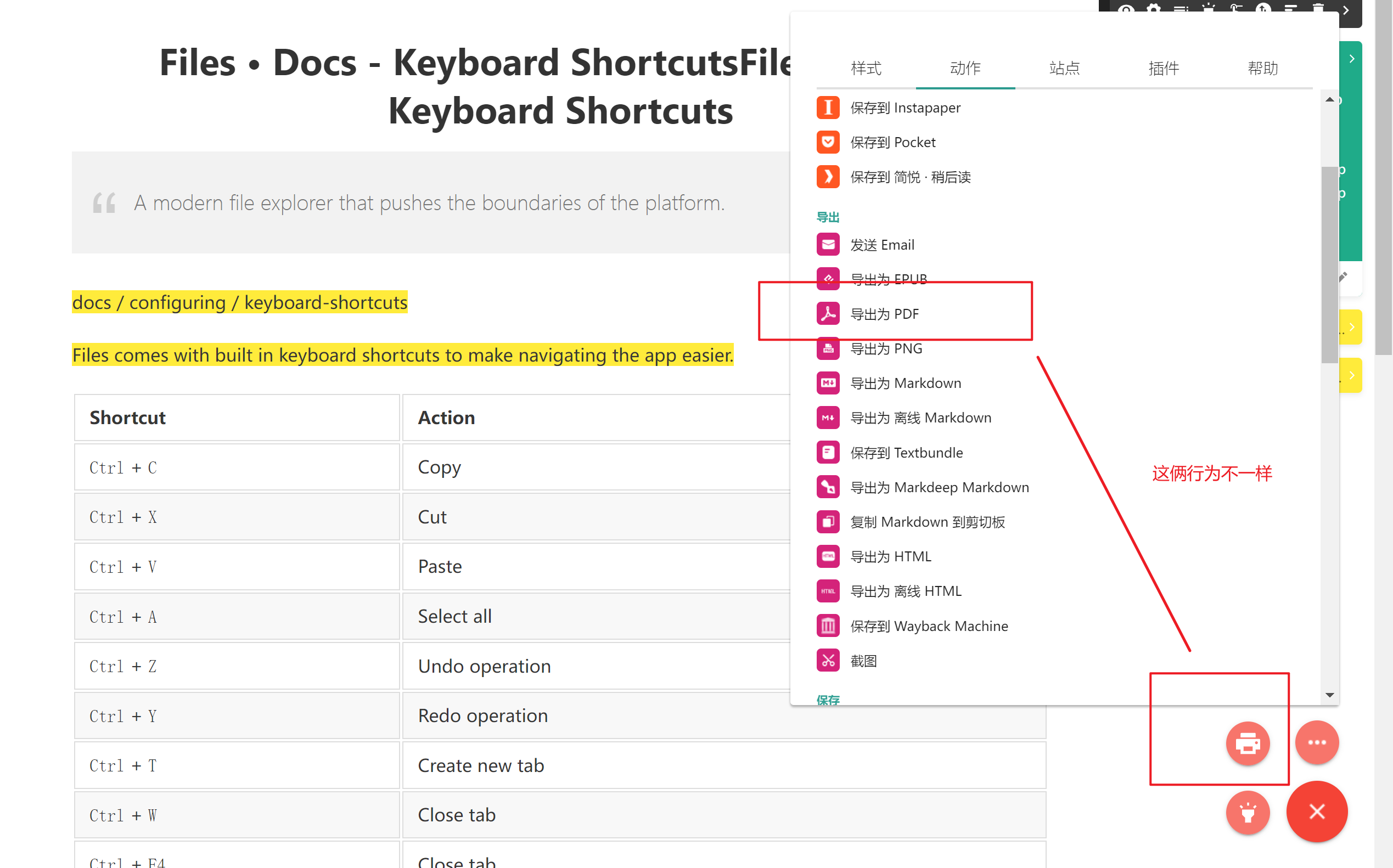Close panel with red X button
The image size is (1393, 868).
[1316, 811]
